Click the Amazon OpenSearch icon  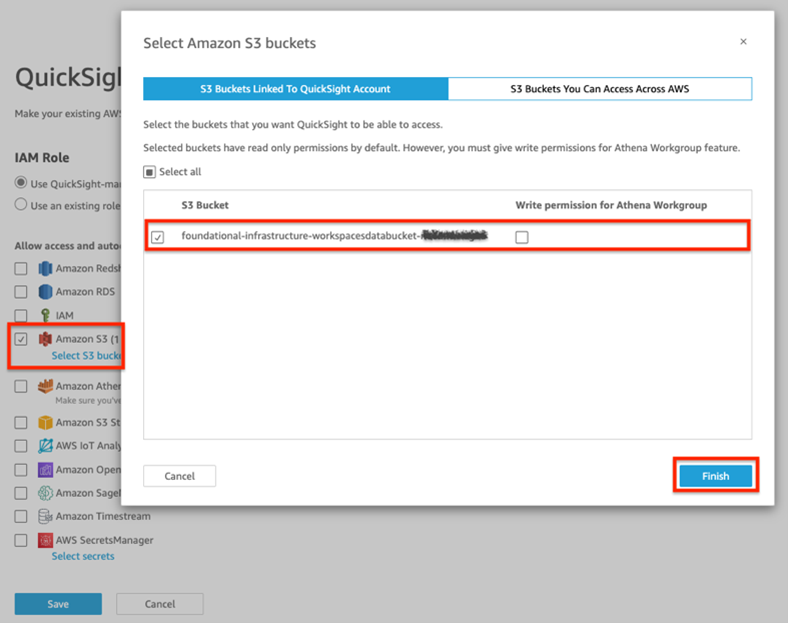pyautogui.click(x=45, y=470)
